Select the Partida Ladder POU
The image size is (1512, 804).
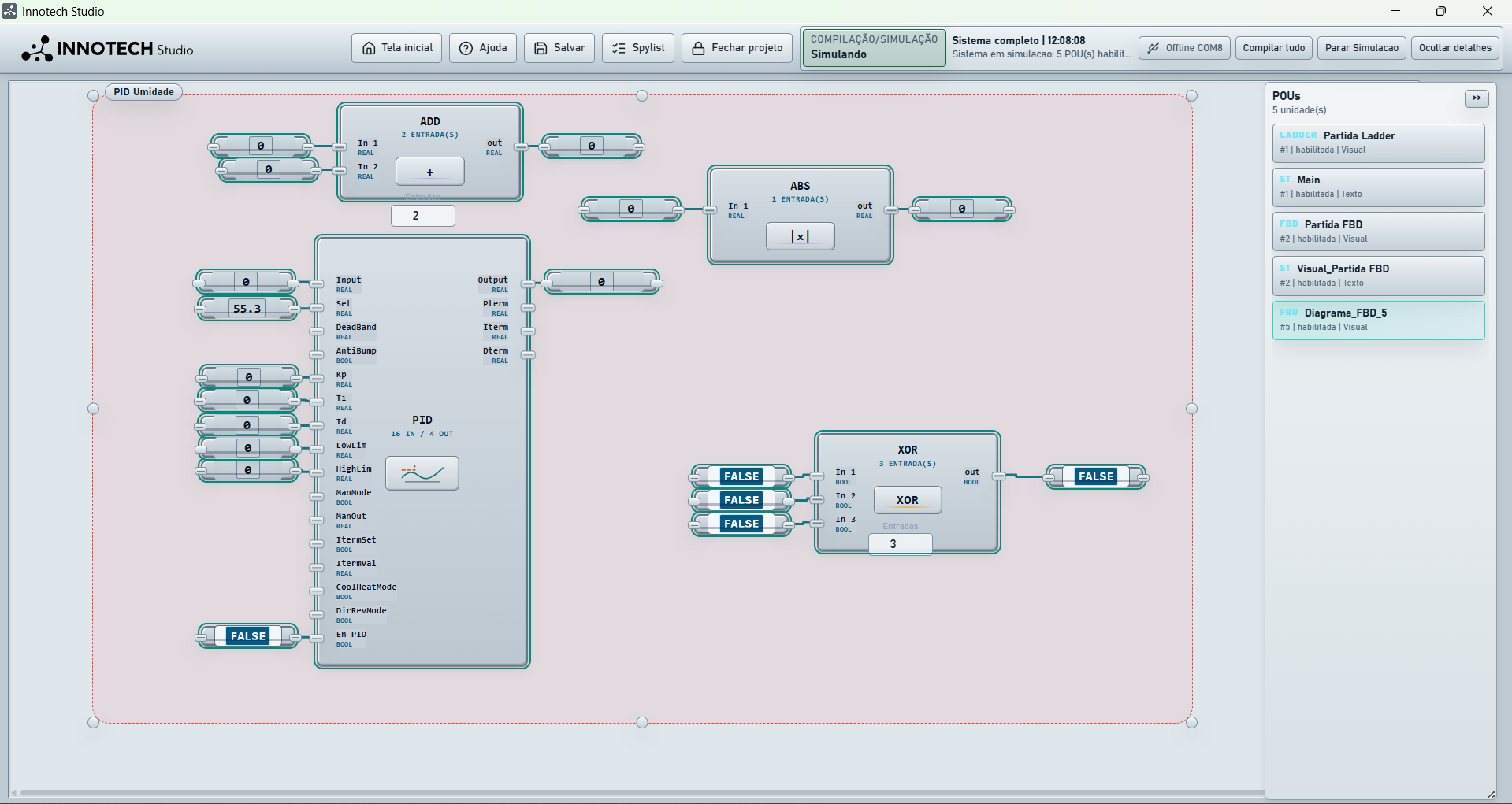tap(1378, 143)
